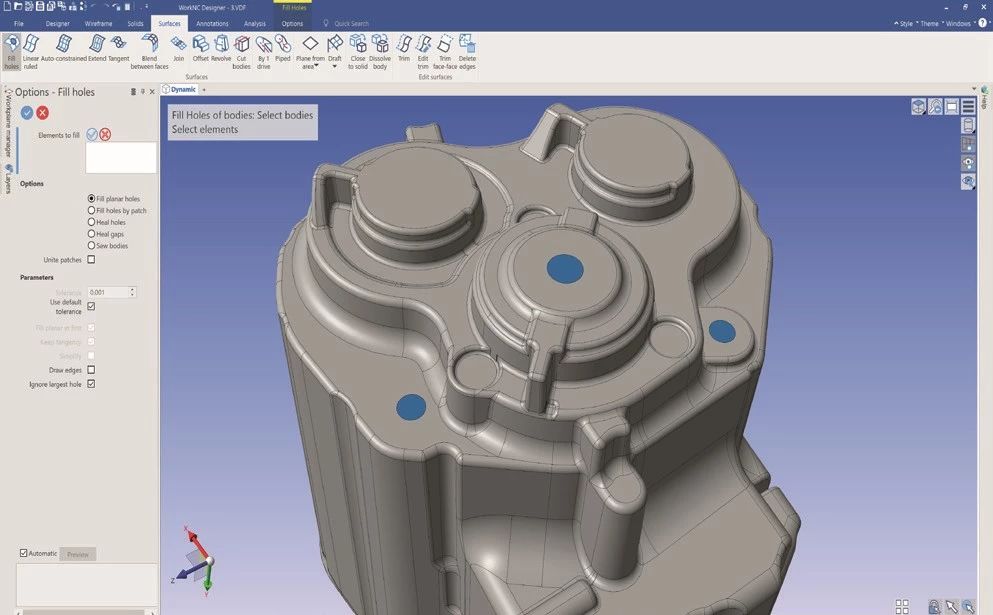
Task: Switch to the Annotations tab
Action: [x=212, y=23]
